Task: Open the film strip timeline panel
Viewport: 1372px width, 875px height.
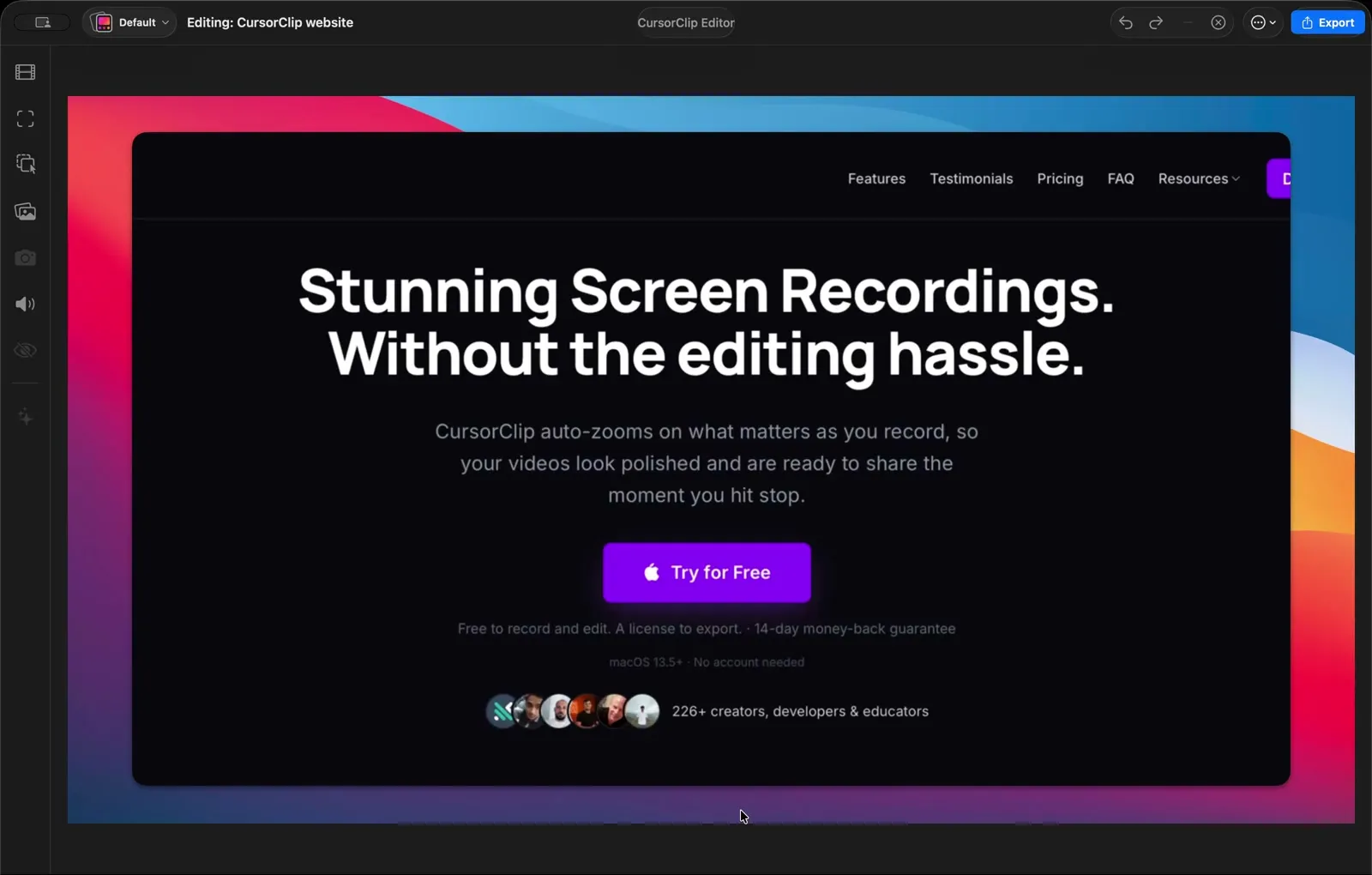Action: [x=26, y=72]
